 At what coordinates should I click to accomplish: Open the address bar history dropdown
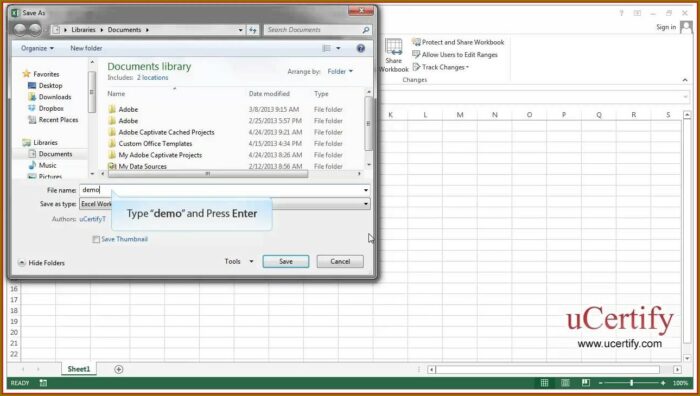coord(241,30)
